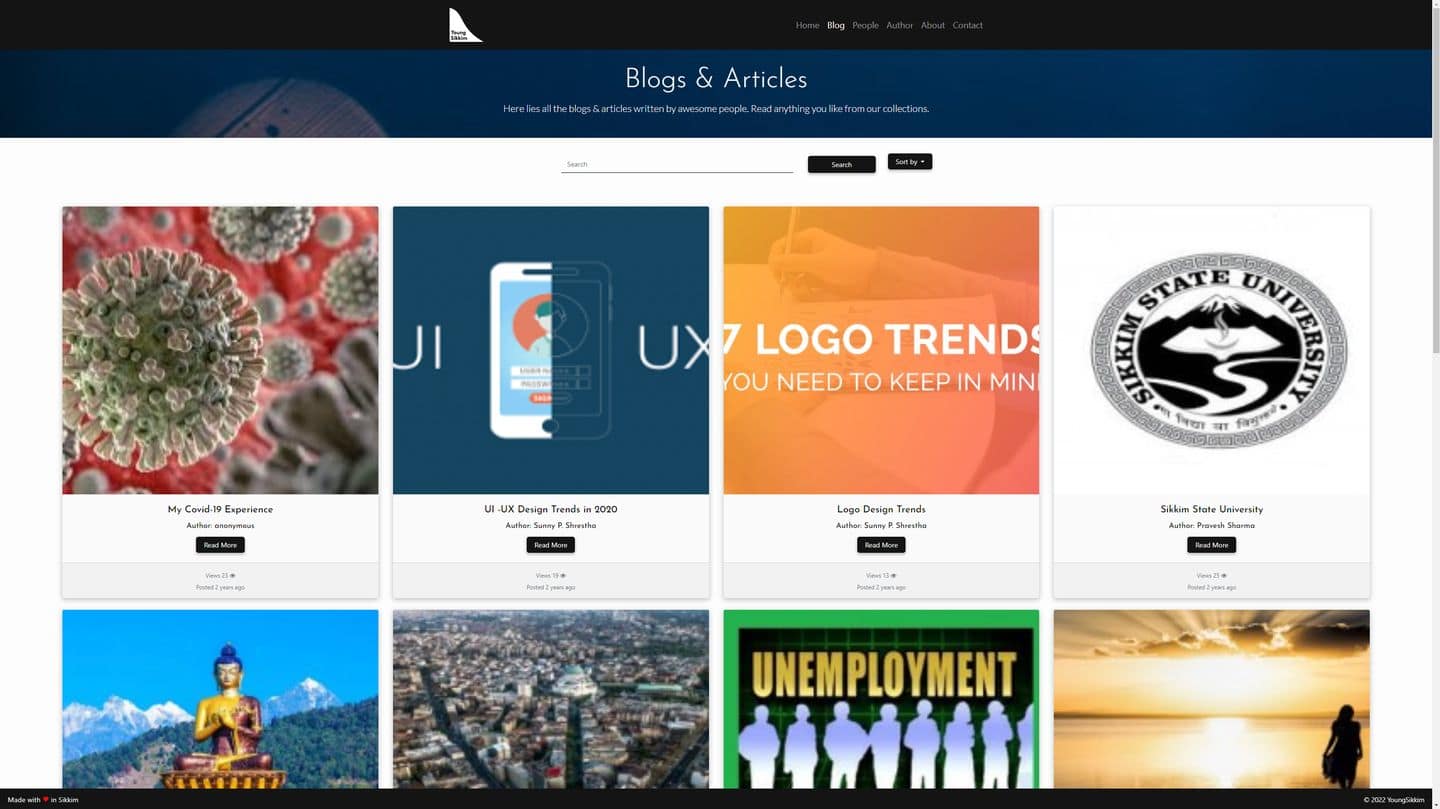
Task: Open the Author nav link
Action: coord(899,25)
